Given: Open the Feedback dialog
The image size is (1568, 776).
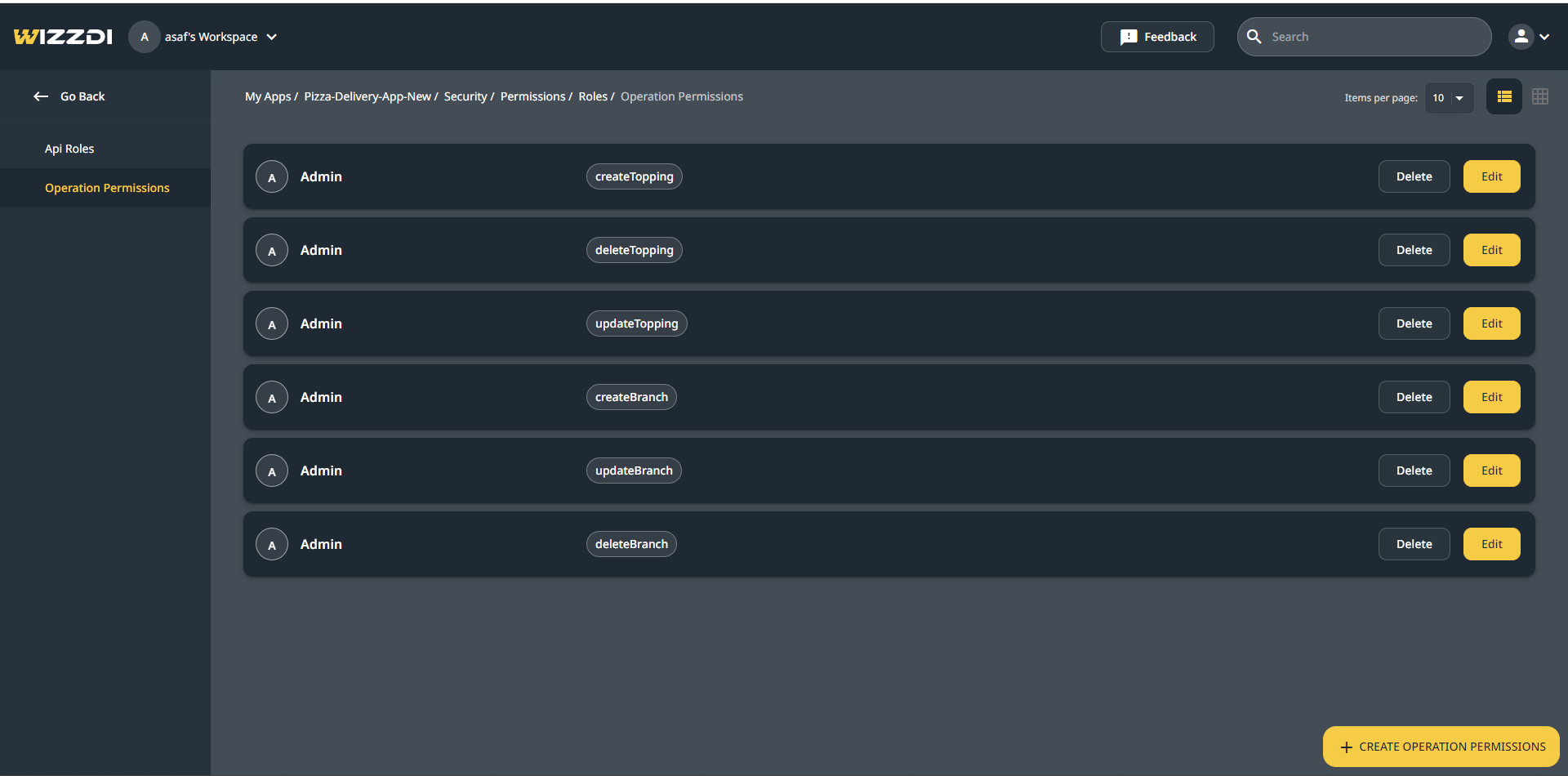Looking at the screenshot, I should [x=1157, y=37].
